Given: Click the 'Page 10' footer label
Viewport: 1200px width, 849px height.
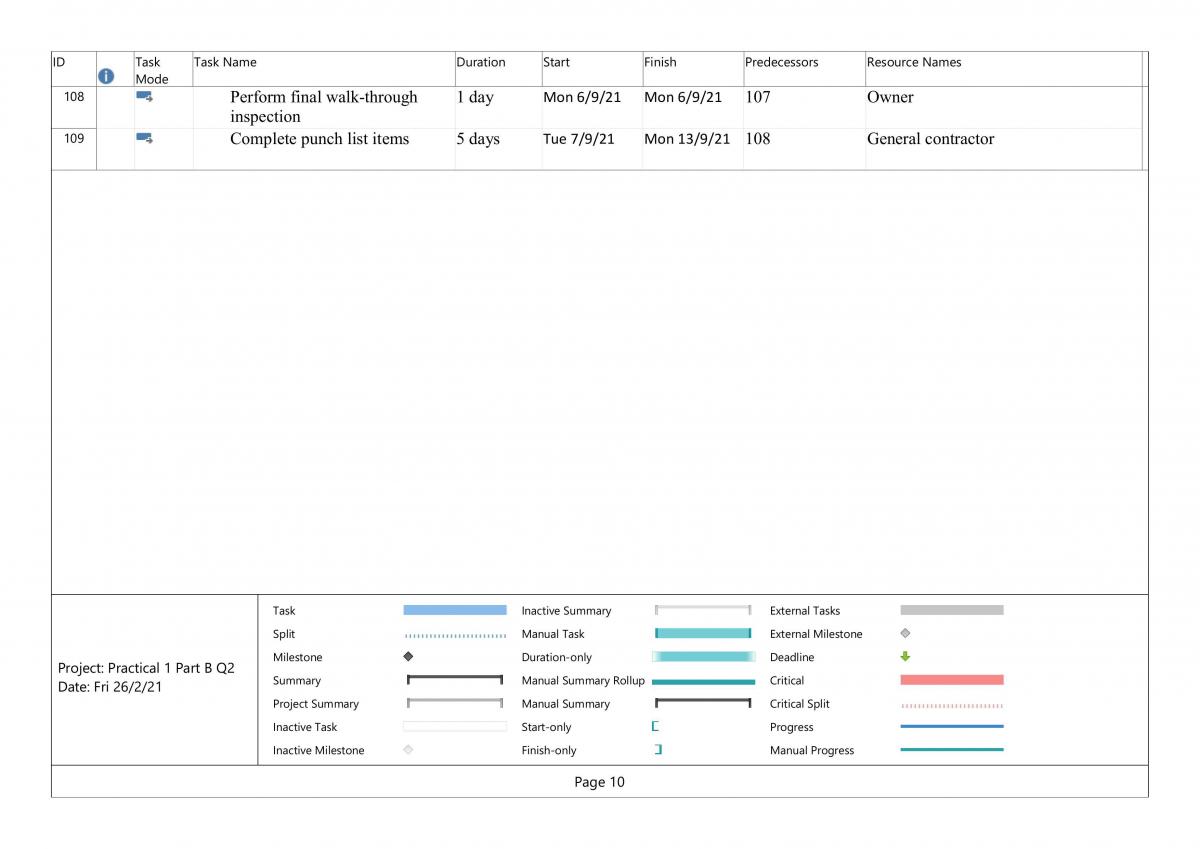Looking at the screenshot, I should (x=599, y=782).
